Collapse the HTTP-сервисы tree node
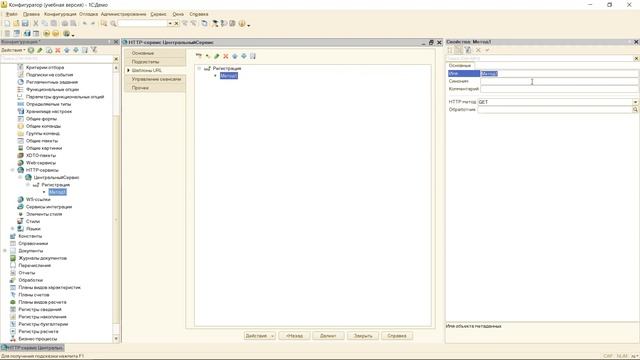The width and height of the screenshot is (640, 360). tap(12, 170)
